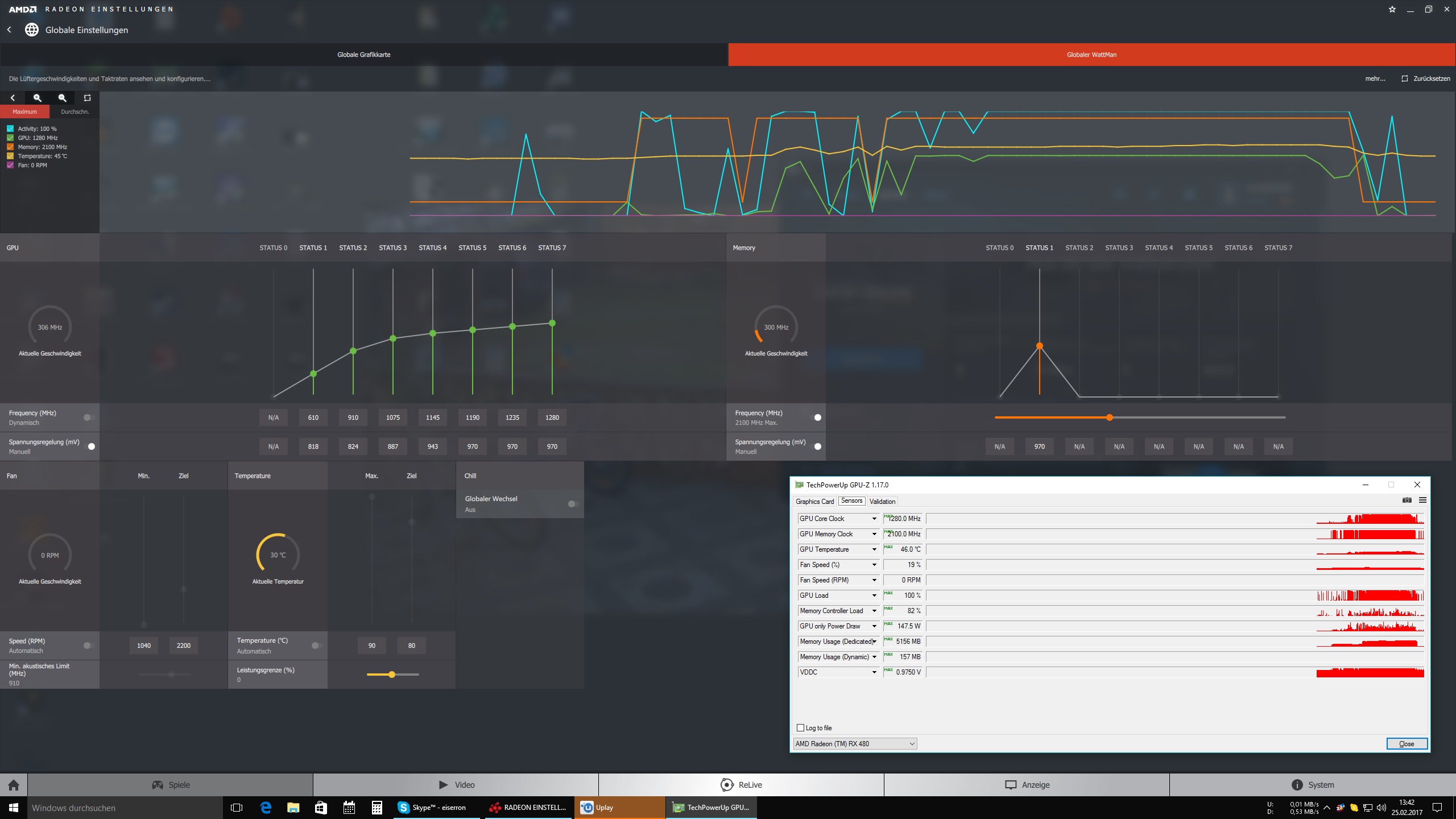This screenshot has width=1456, height=819.
Task: Open the AMD Radeon RX 480 device dropdown
Action: tap(855, 744)
